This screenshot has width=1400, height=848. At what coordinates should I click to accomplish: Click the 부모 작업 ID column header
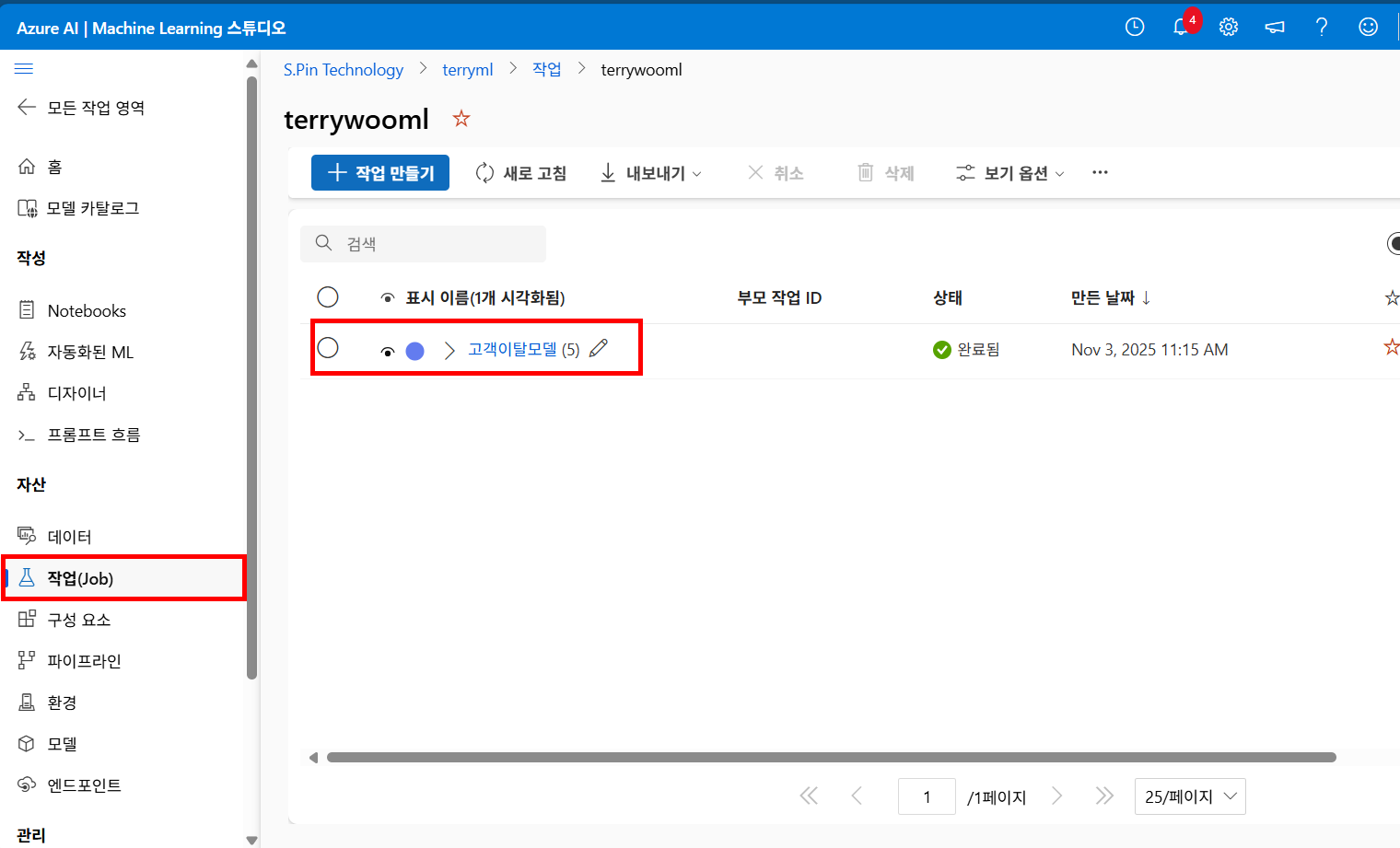(x=779, y=297)
